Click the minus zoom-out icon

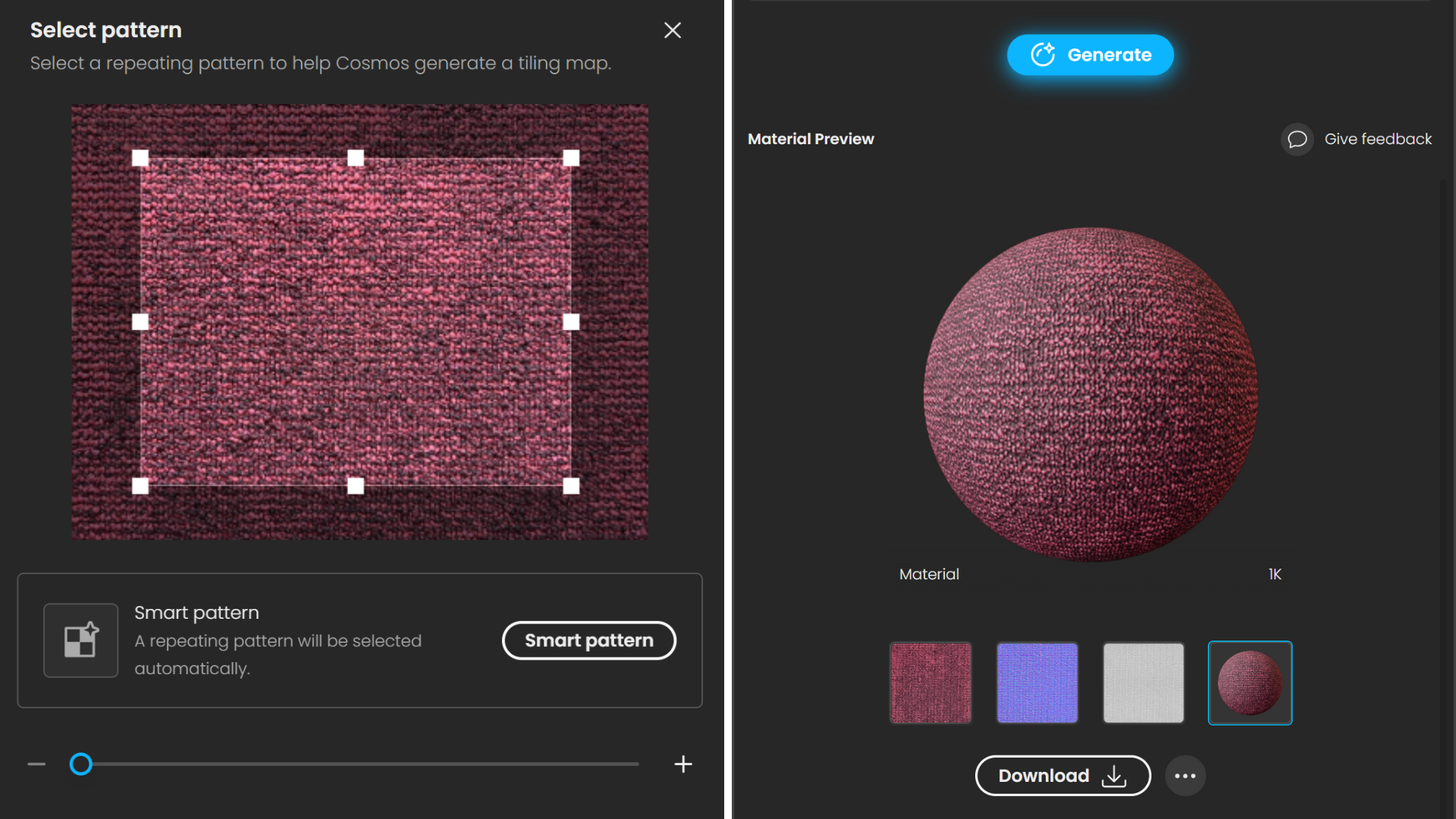[36, 764]
